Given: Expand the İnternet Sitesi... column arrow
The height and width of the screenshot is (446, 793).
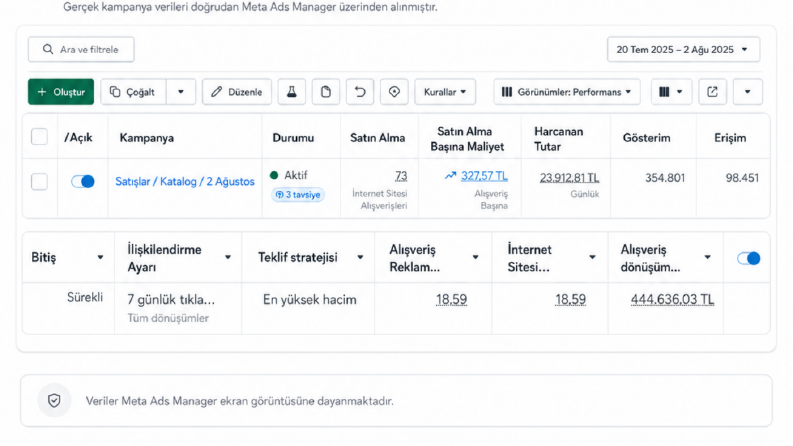Looking at the screenshot, I should pos(592,257).
